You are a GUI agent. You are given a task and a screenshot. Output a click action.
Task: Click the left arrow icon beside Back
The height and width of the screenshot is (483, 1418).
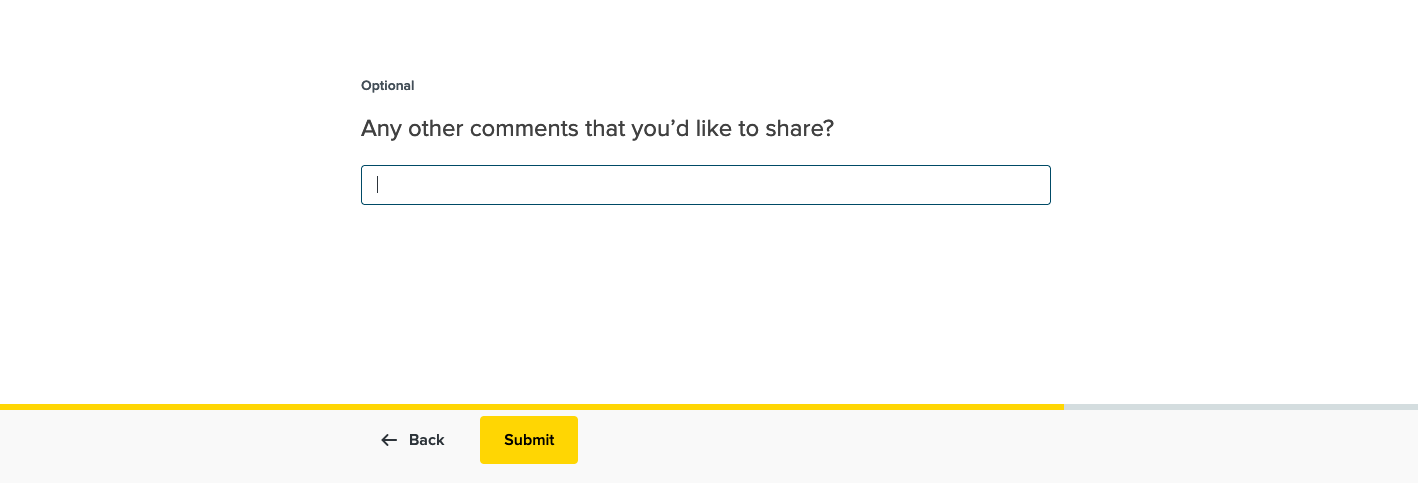(389, 440)
